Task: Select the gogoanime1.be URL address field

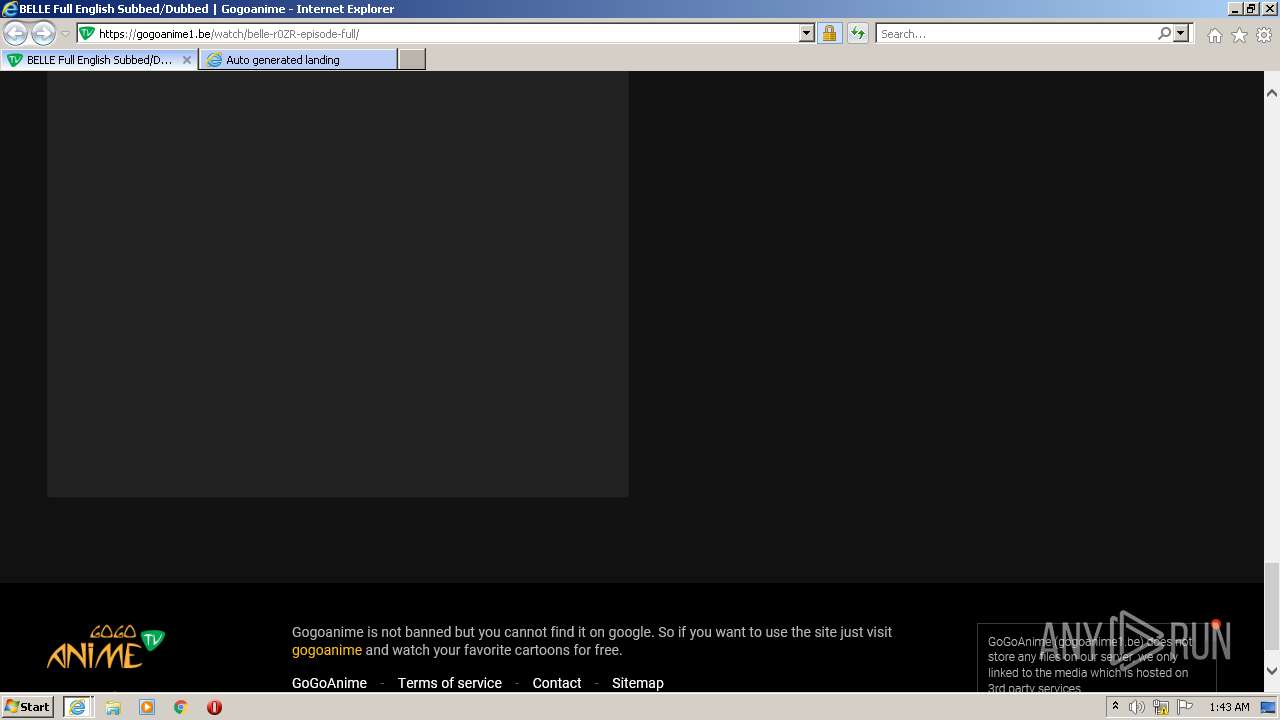Action: tap(447, 33)
